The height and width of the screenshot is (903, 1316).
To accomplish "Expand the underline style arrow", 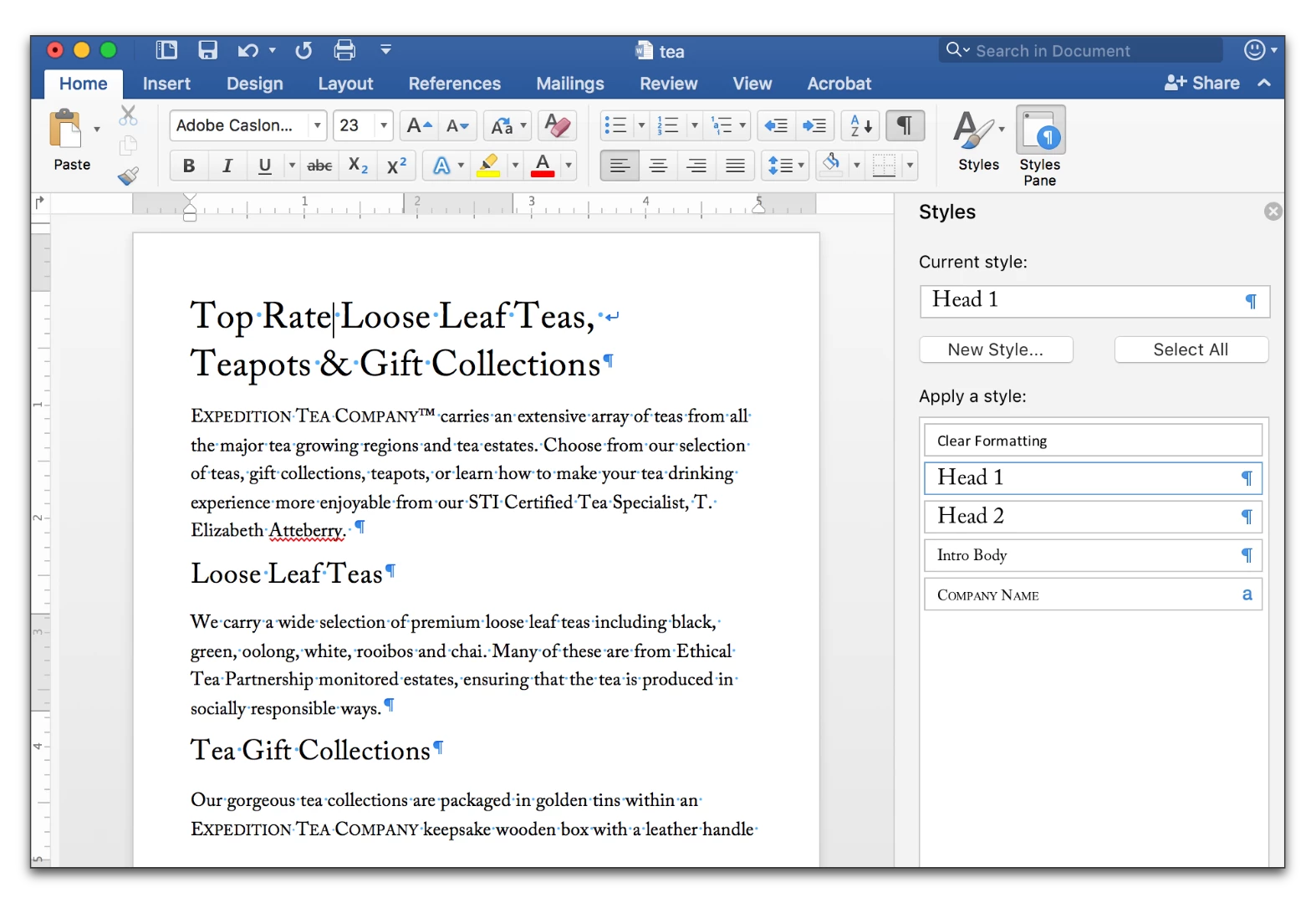I will click(292, 166).
